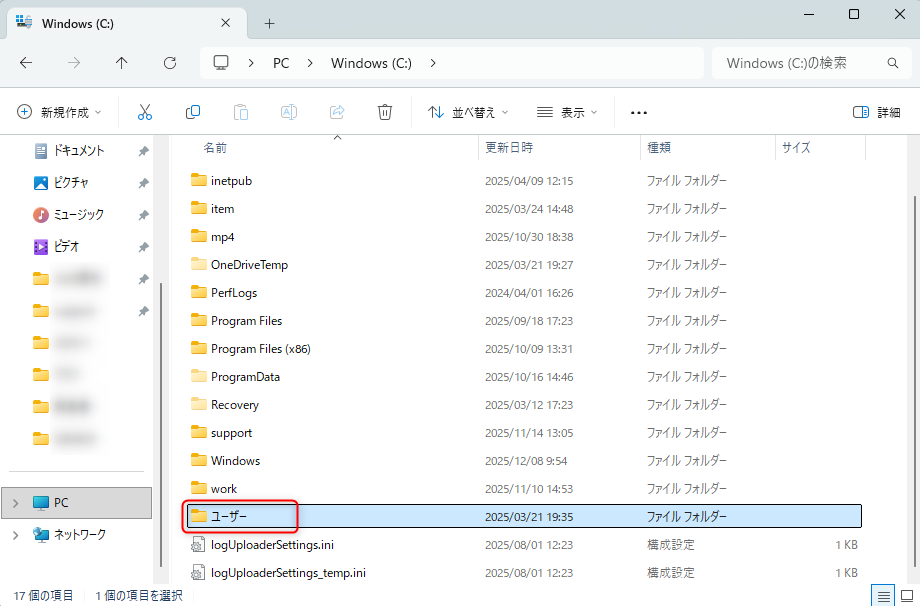Select the Program Files (x86) folder
920x606 pixels.
point(260,349)
